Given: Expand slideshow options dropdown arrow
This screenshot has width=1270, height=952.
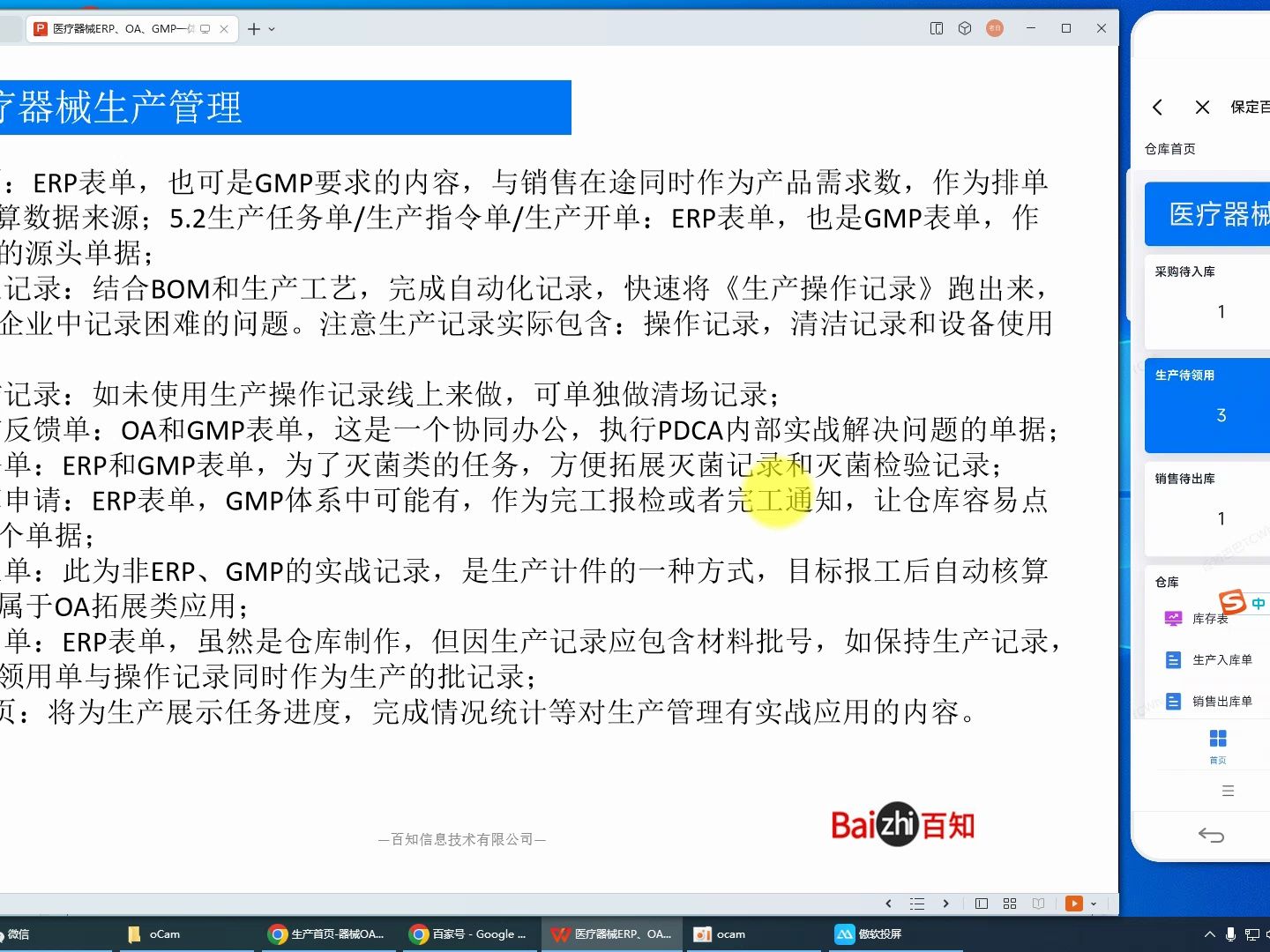Looking at the screenshot, I should click(x=1094, y=904).
